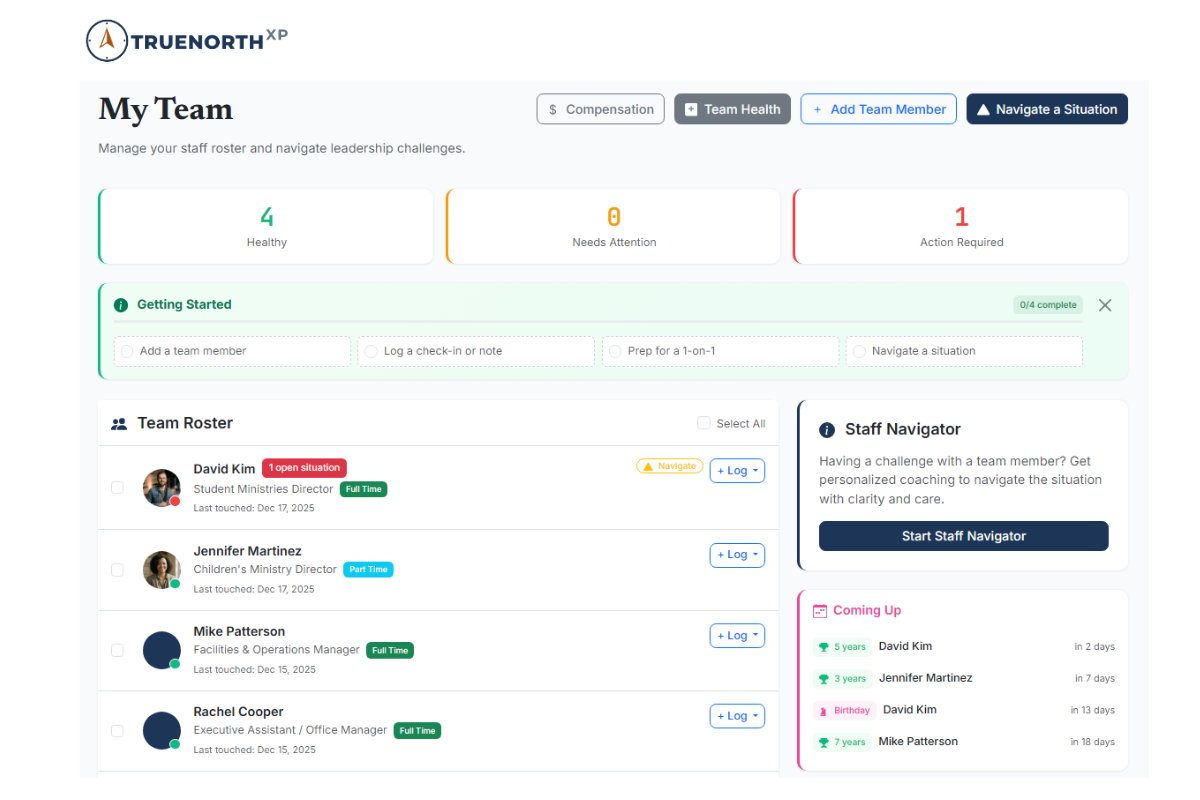Open Rachel Cooper's profile avatar

tap(161, 729)
